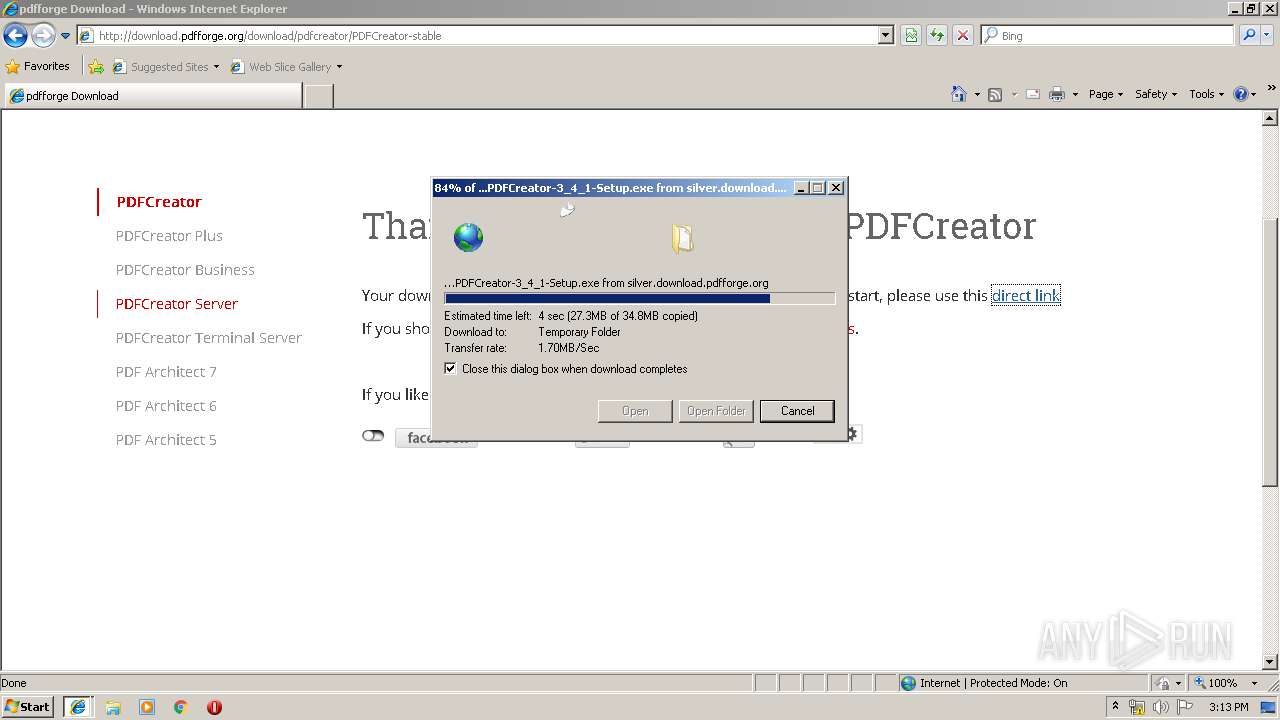Open PDFCreator Terminal Server sidebar link

coord(208,338)
